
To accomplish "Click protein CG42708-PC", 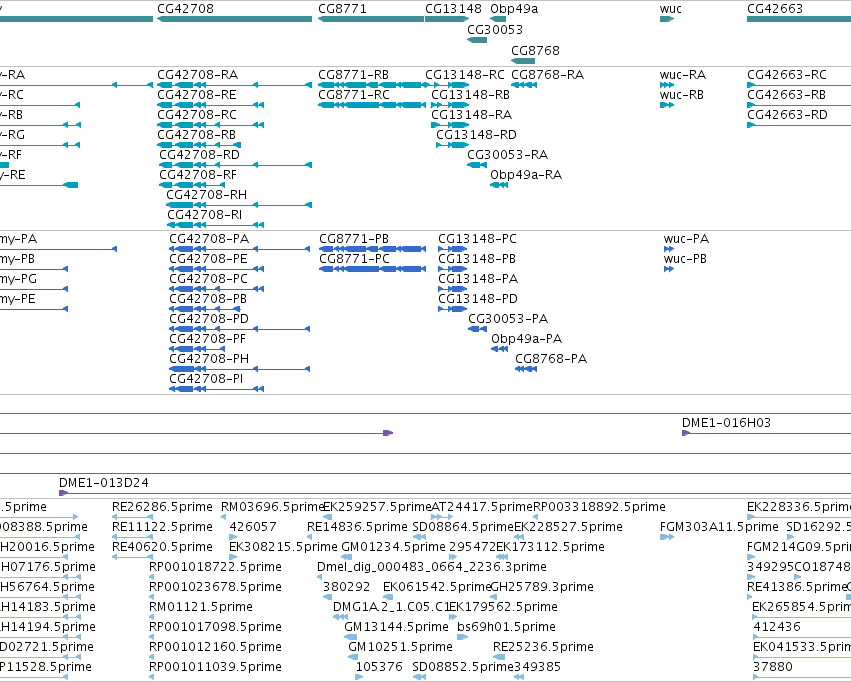I will (208, 279).
